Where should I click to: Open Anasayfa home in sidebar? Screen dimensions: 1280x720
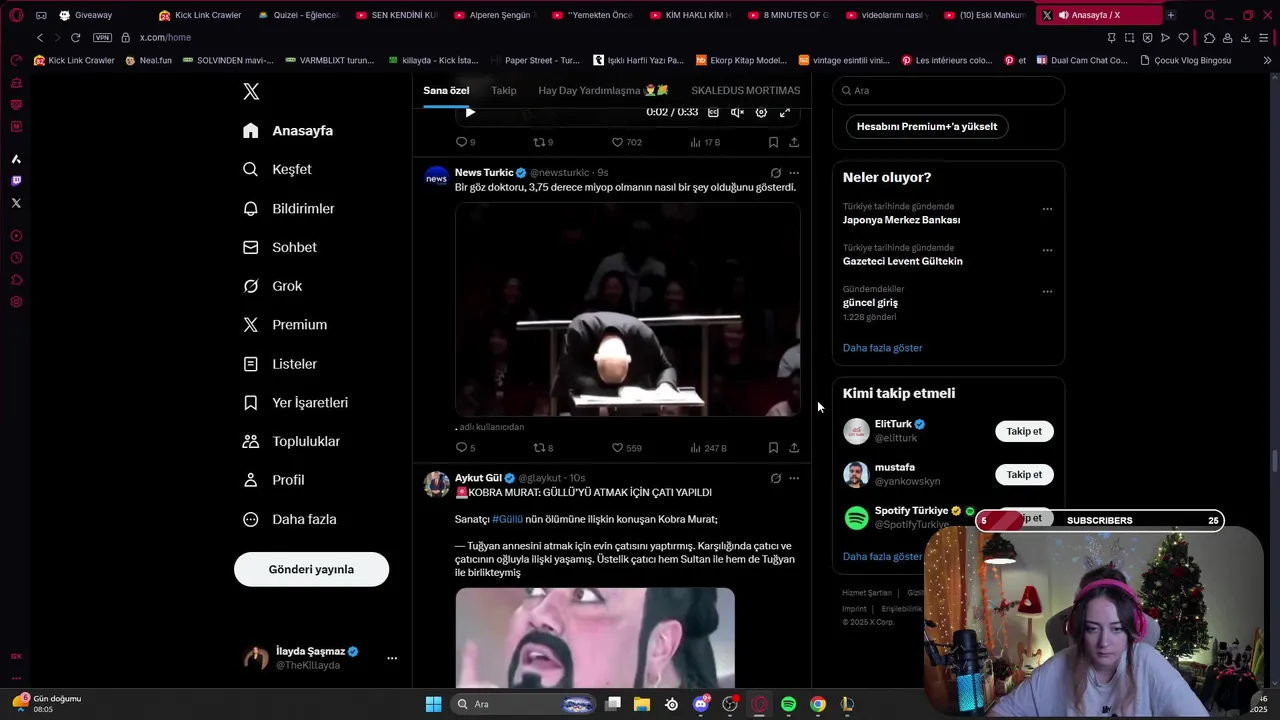288,131
